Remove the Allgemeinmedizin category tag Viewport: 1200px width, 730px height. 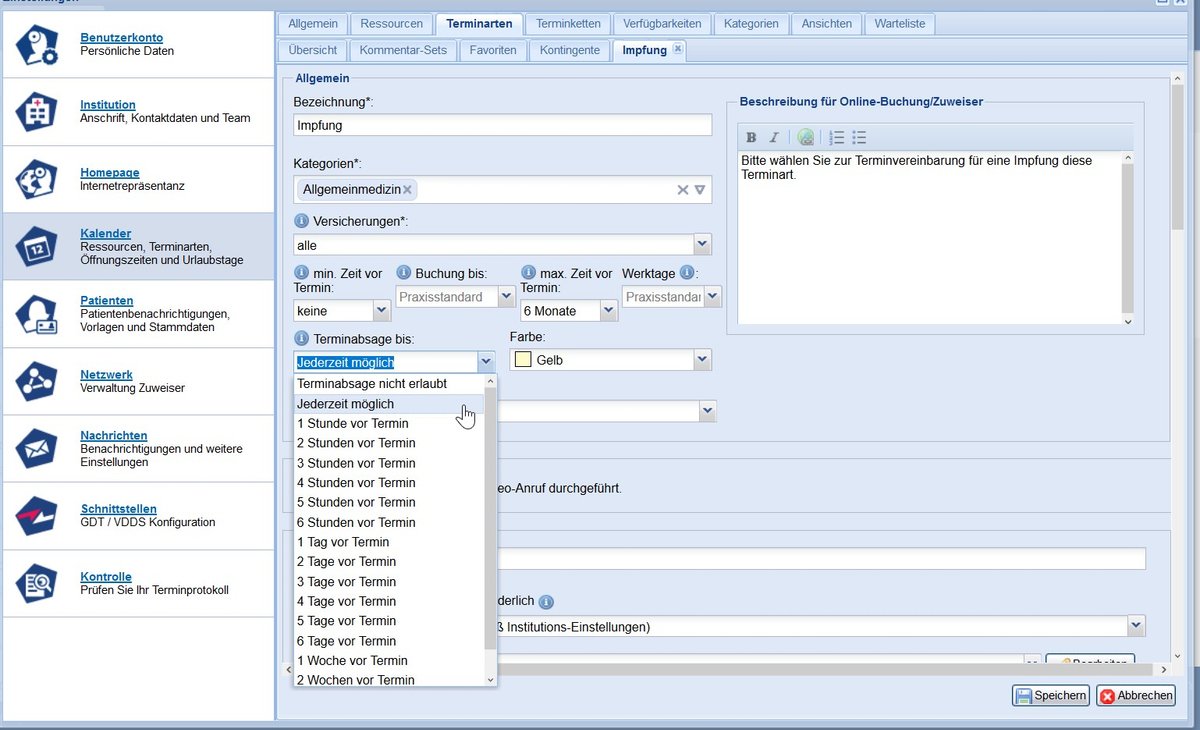[x=408, y=189]
